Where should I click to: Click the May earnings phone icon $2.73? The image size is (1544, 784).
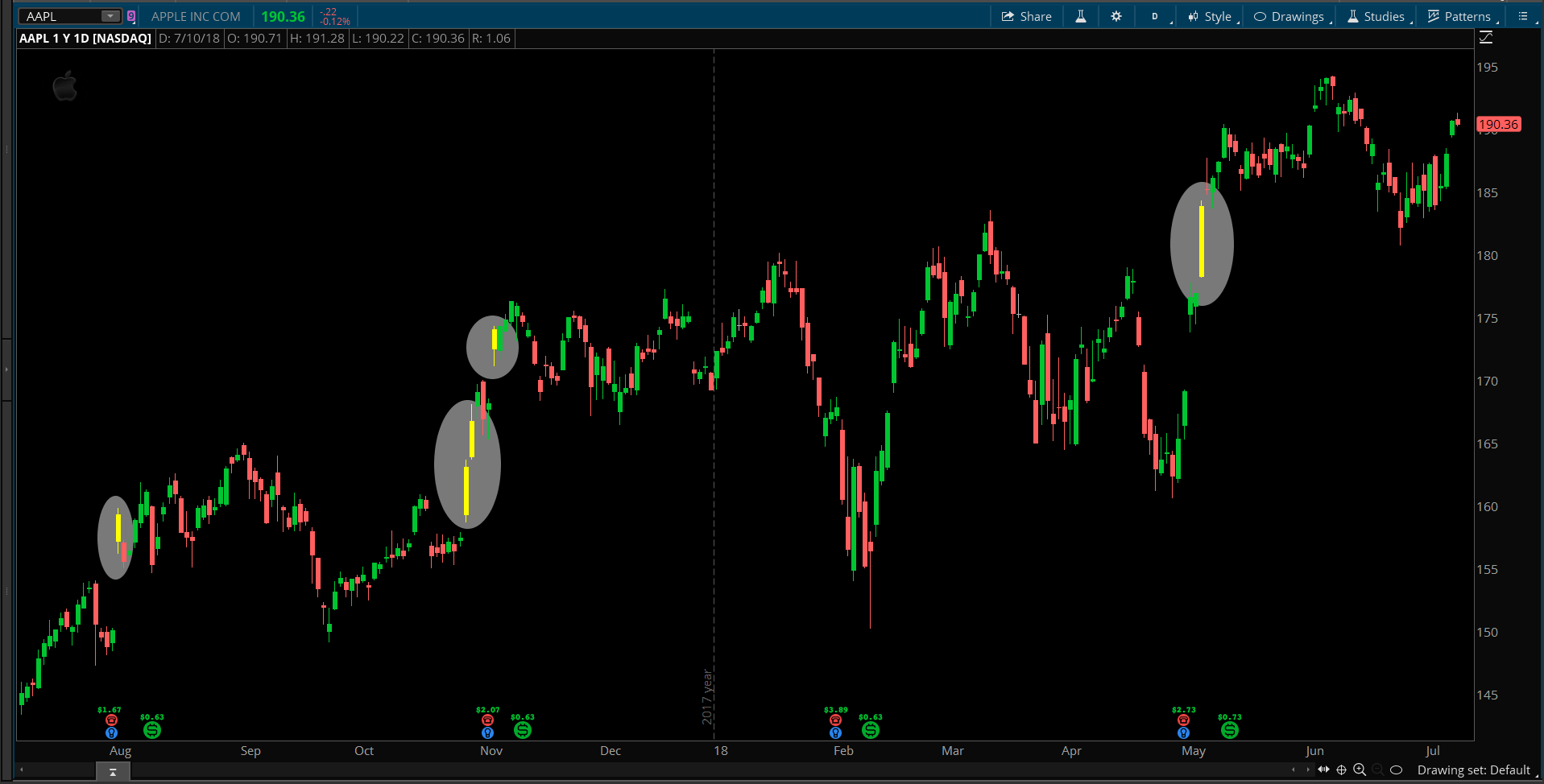[1183, 720]
